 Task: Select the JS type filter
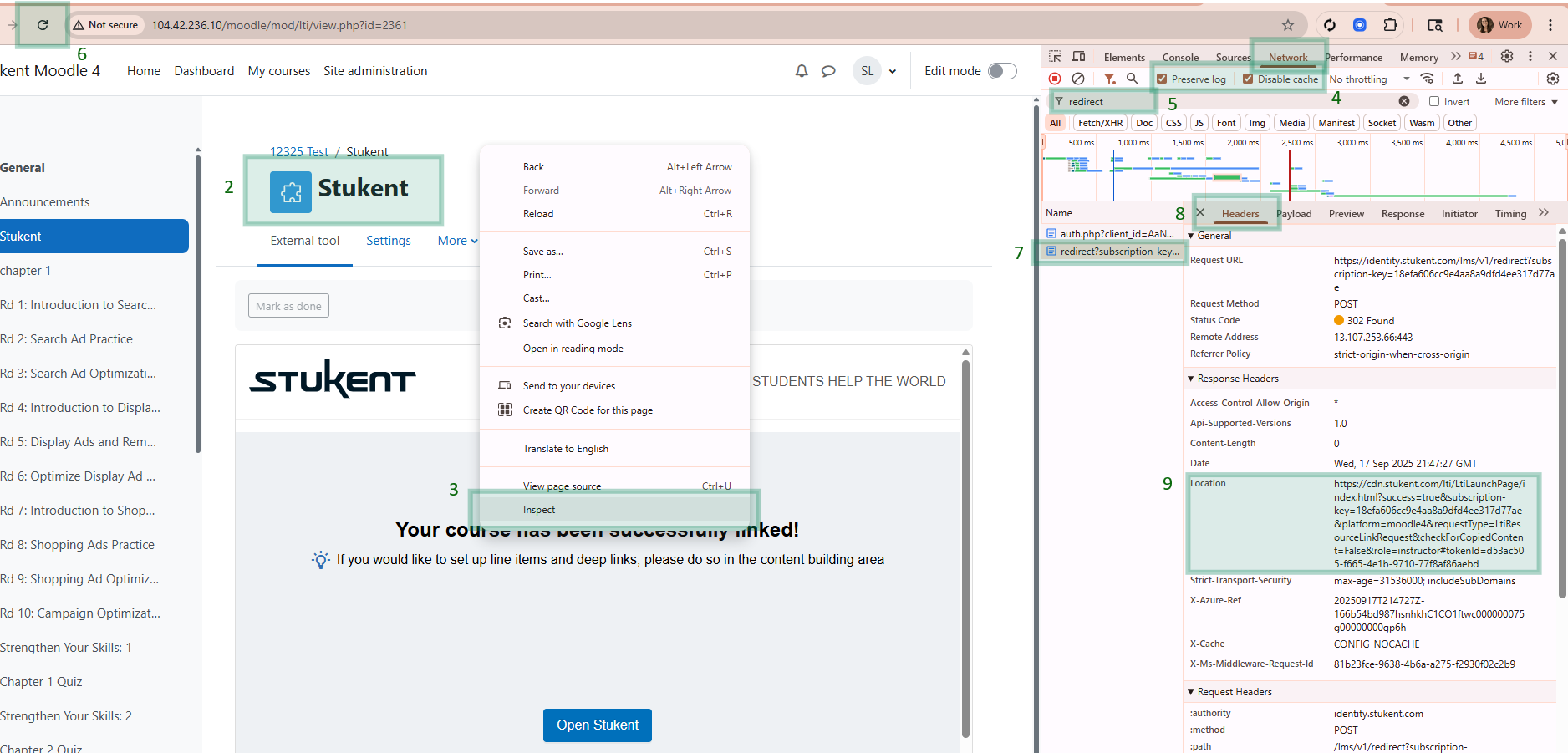1199,123
